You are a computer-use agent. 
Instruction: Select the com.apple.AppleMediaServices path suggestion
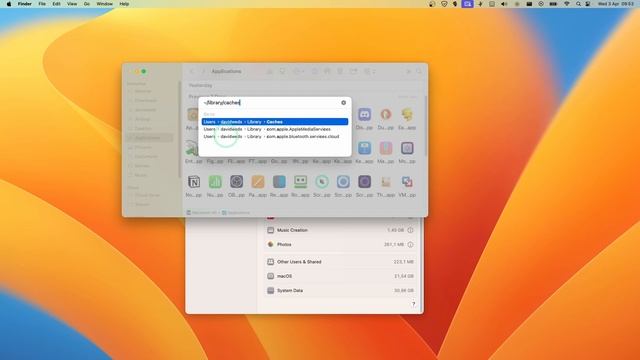(x=275, y=129)
